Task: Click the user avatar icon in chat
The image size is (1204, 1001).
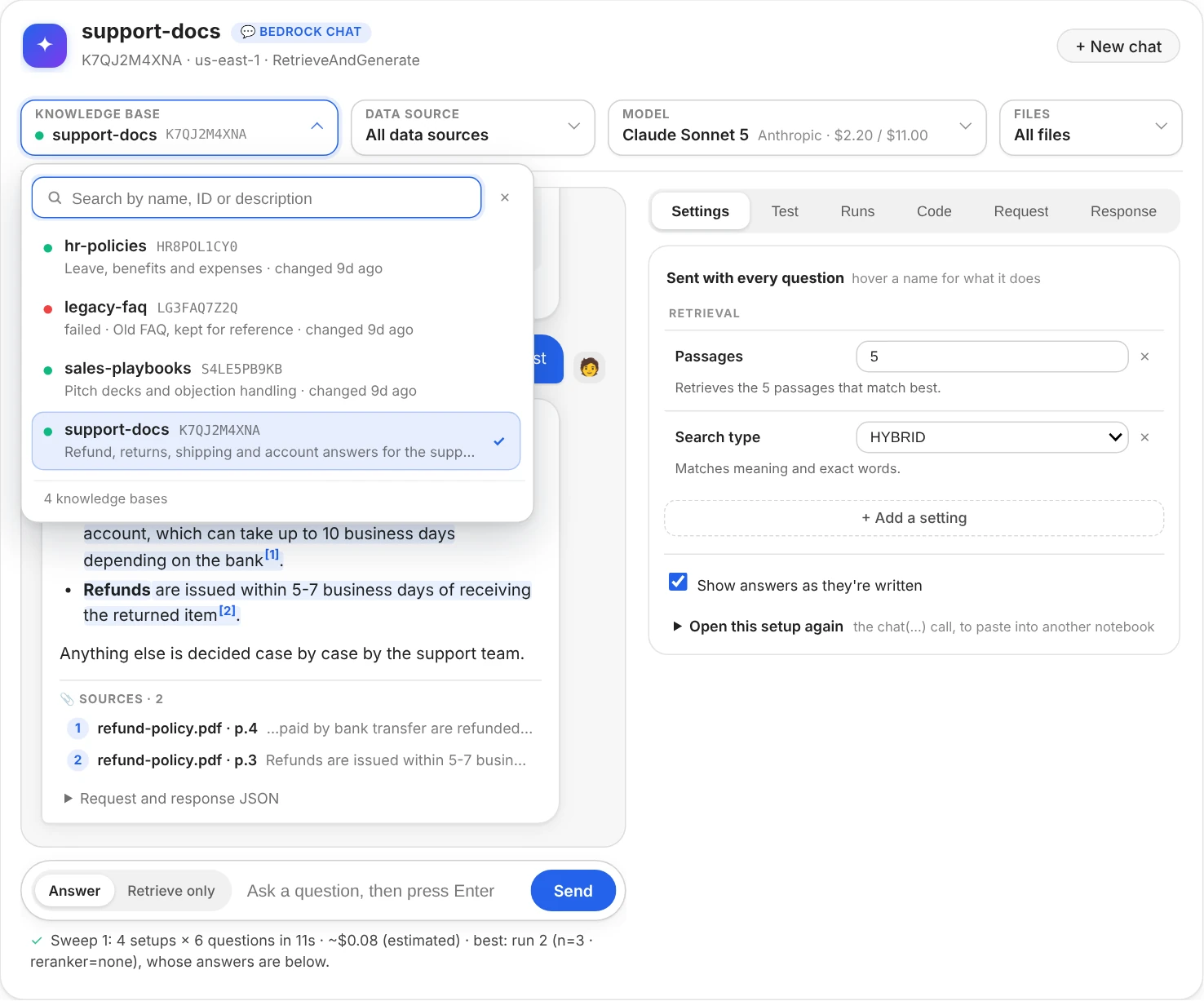Action: pos(589,367)
